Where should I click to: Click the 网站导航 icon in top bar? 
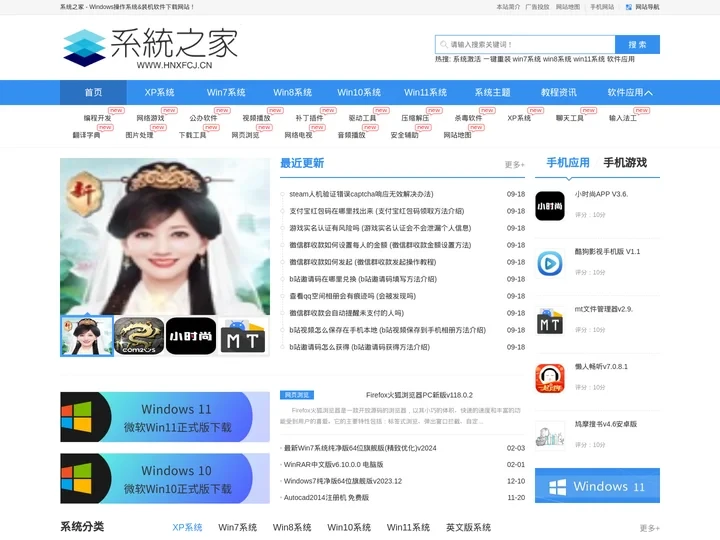point(629,7)
